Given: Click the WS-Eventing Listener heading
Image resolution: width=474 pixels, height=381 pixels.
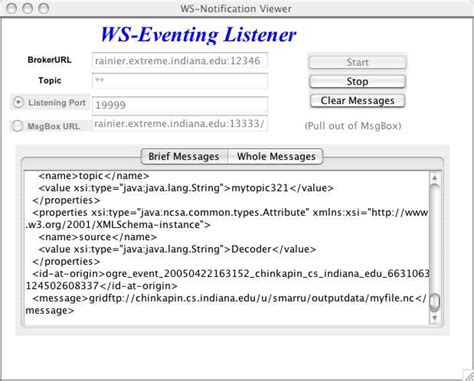Looking at the screenshot, I should [198, 34].
